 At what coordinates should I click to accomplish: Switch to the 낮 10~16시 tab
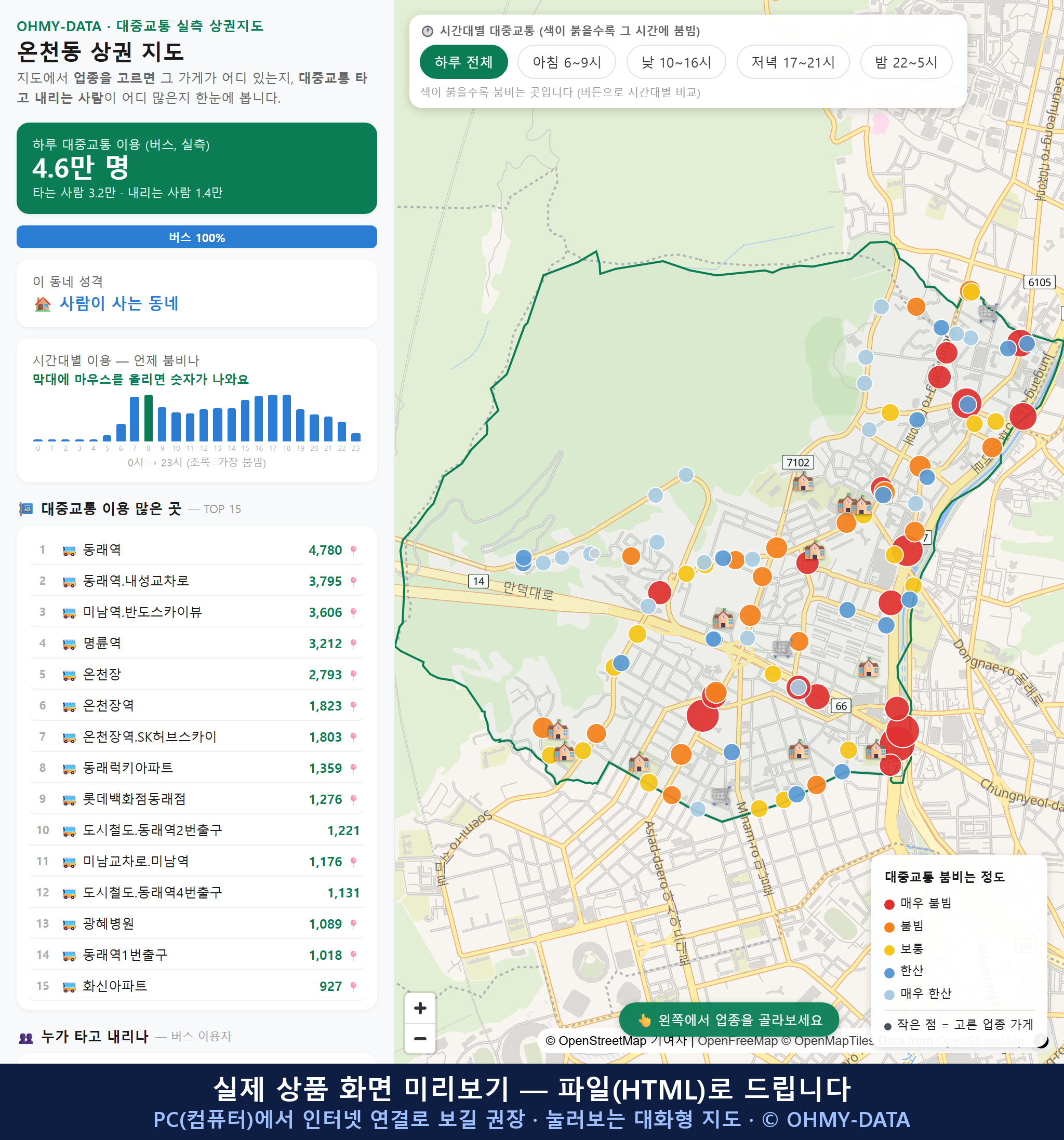click(x=676, y=62)
